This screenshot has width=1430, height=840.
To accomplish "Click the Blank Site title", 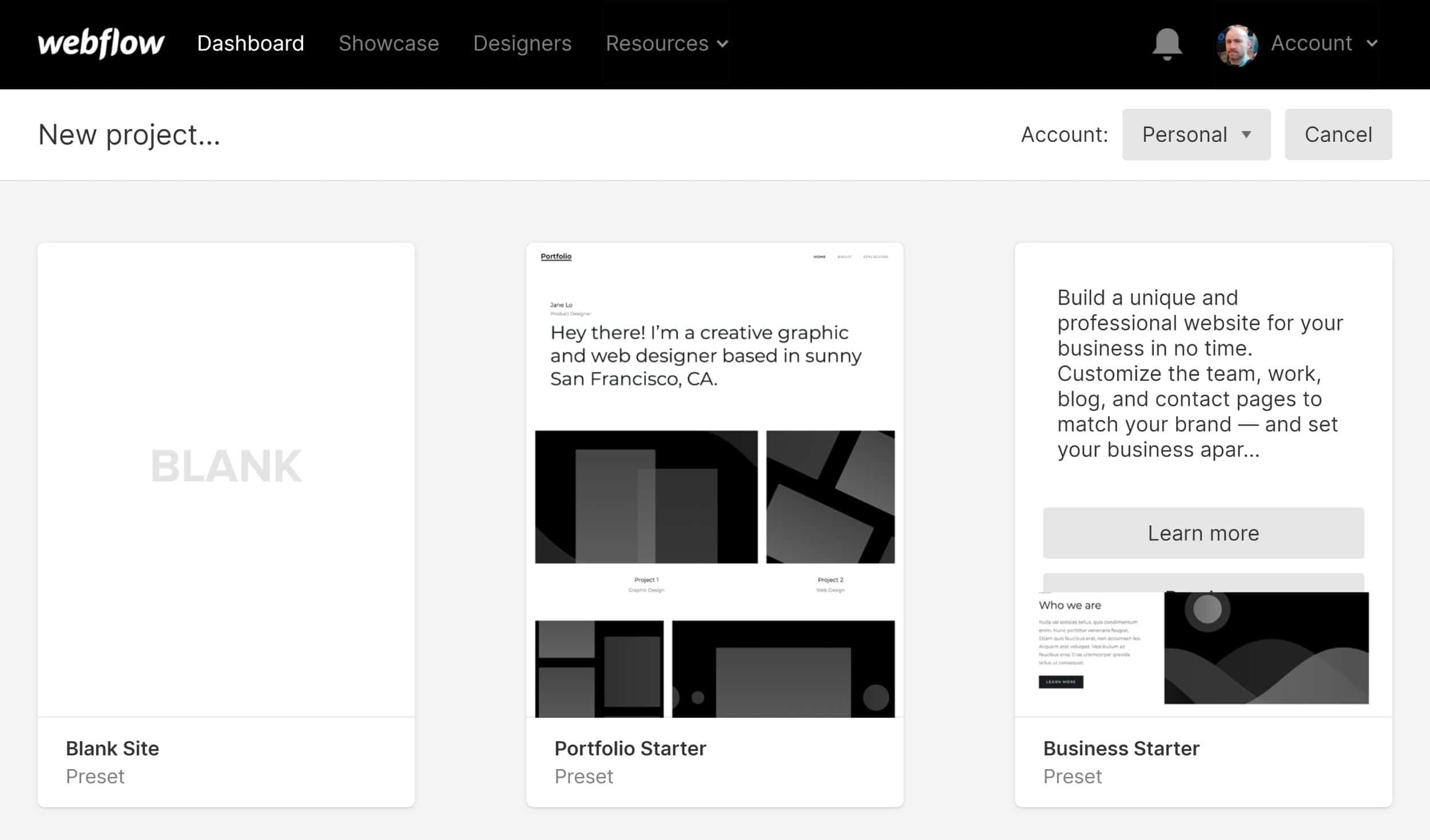I will pyautogui.click(x=112, y=748).
